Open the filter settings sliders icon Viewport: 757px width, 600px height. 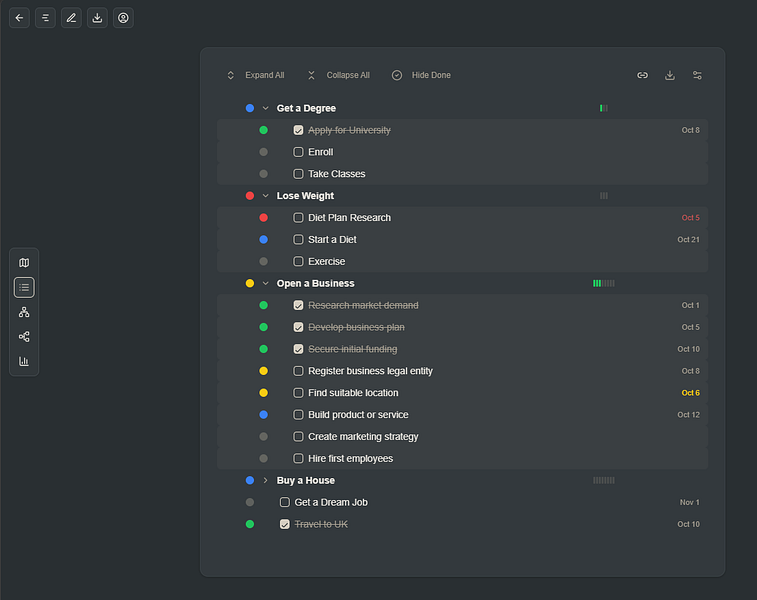(697, 75)
